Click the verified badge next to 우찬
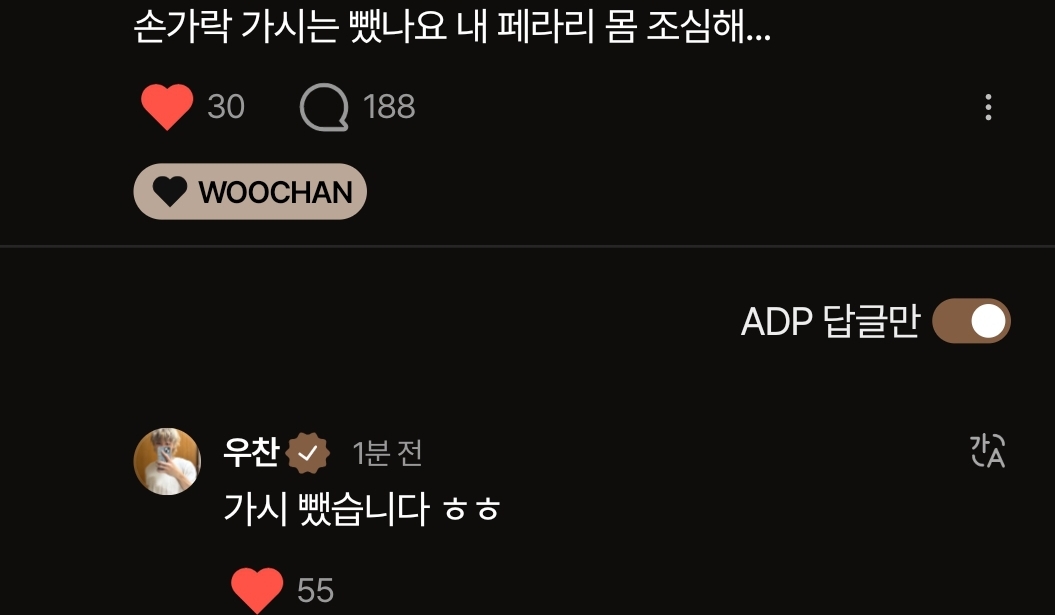The height and width of the screenshot is (615, 1055). 307,454
